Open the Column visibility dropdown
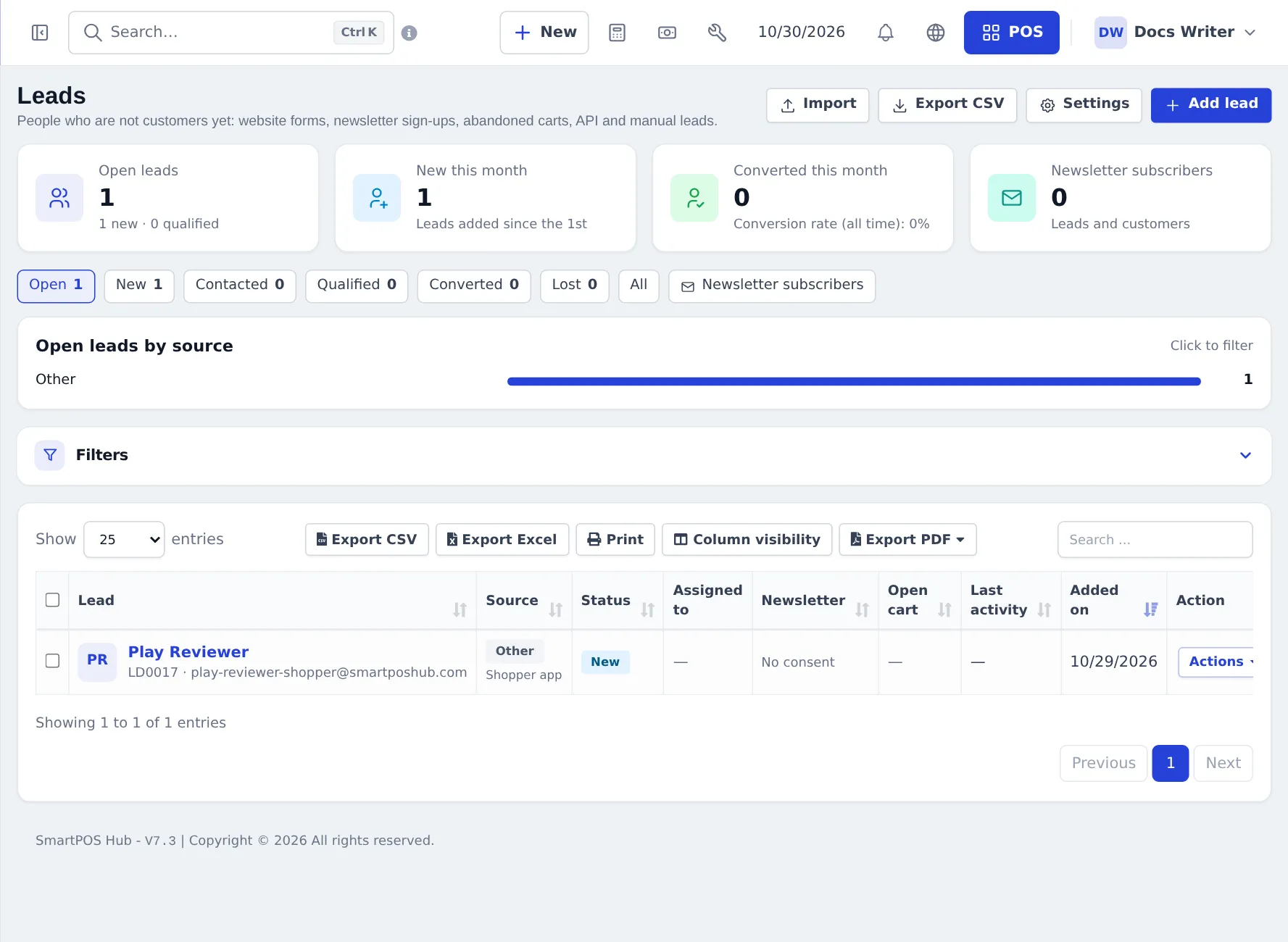The image size is (1288, 942). 747,540
